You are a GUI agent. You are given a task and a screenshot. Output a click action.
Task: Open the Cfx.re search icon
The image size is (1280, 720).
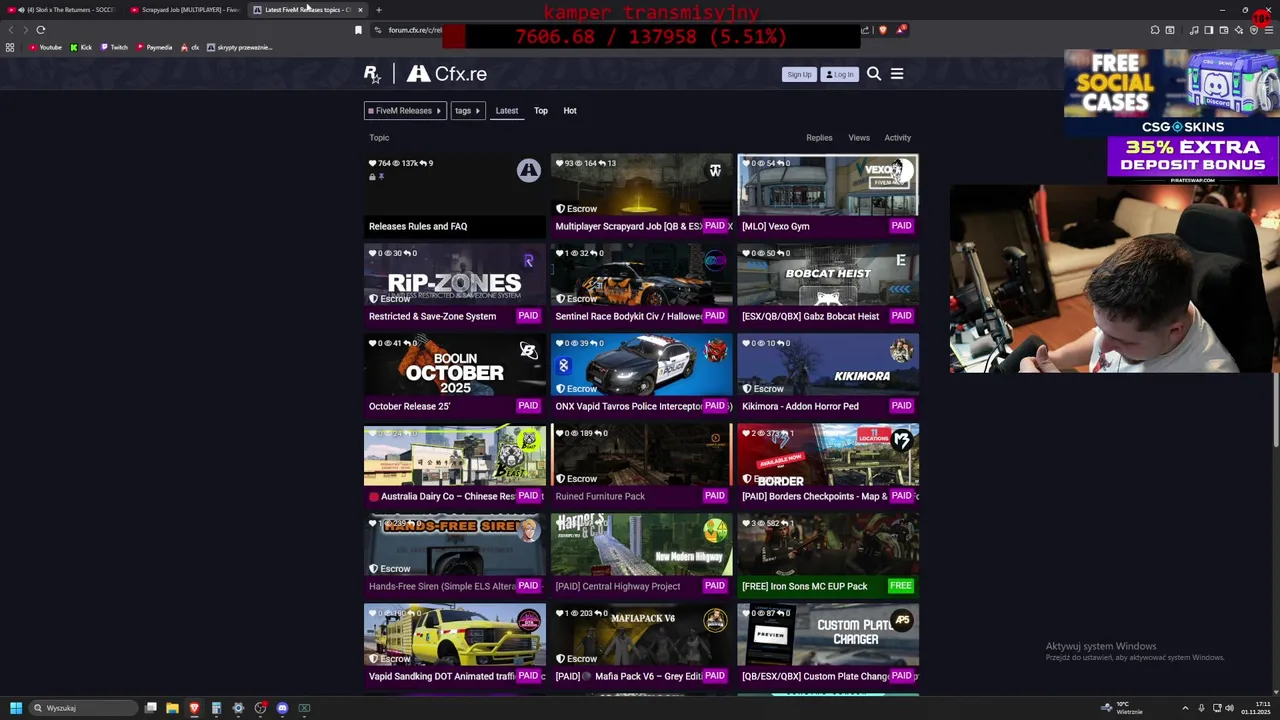874,74
